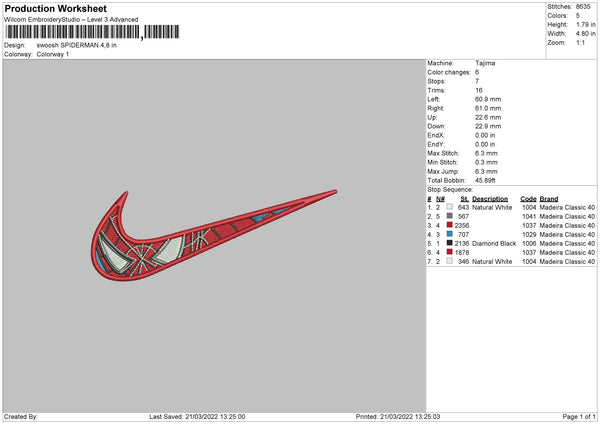Image resolution: width=600 pixels, height=424 pixels.
Task: Click stitch count '2136' in stop 5
Action: click(461, 243)
